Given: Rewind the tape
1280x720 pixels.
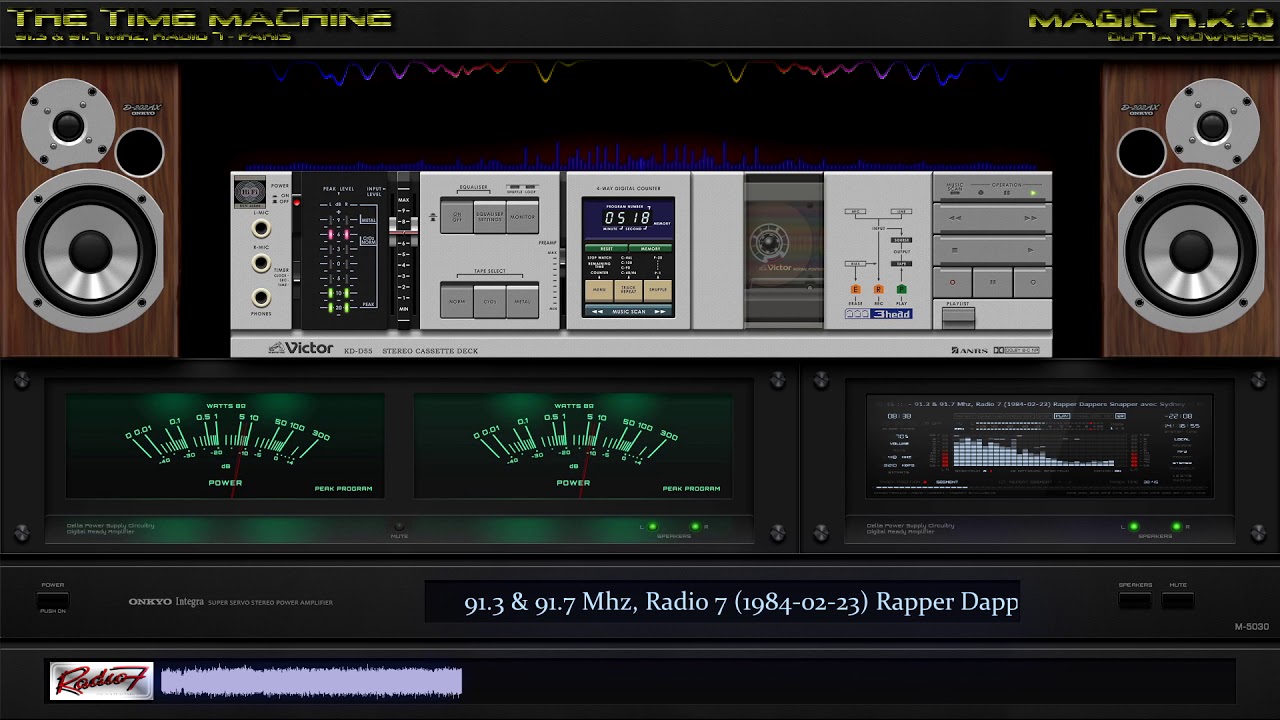Looking at the screenshot, I should (955, 218).
